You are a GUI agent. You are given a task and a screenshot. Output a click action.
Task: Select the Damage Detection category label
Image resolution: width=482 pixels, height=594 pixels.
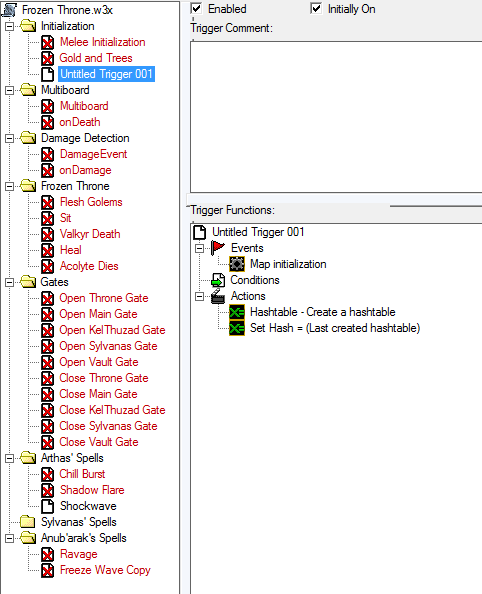[85, 138]
